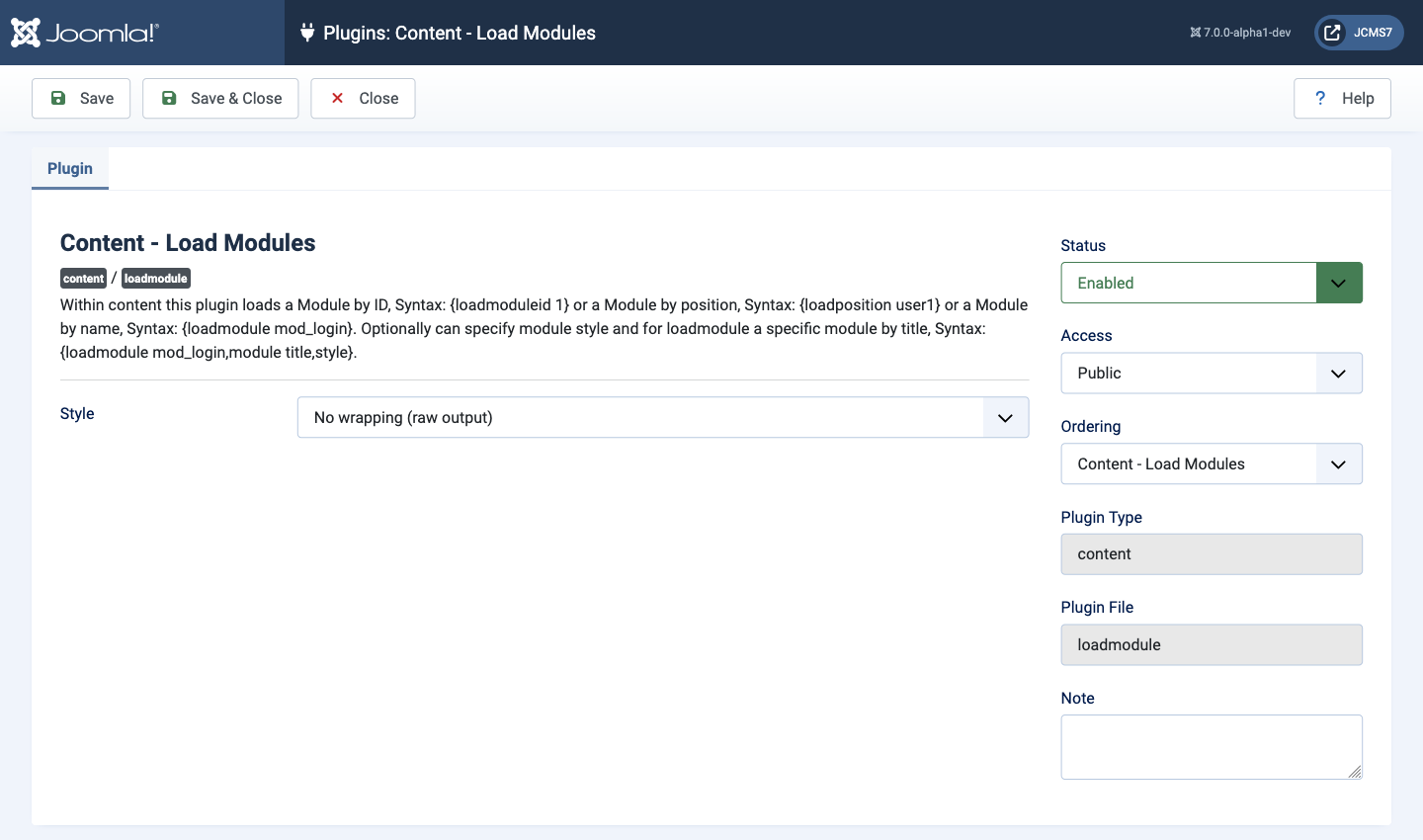Click the Plugin File label

[x=1097, y=607]
